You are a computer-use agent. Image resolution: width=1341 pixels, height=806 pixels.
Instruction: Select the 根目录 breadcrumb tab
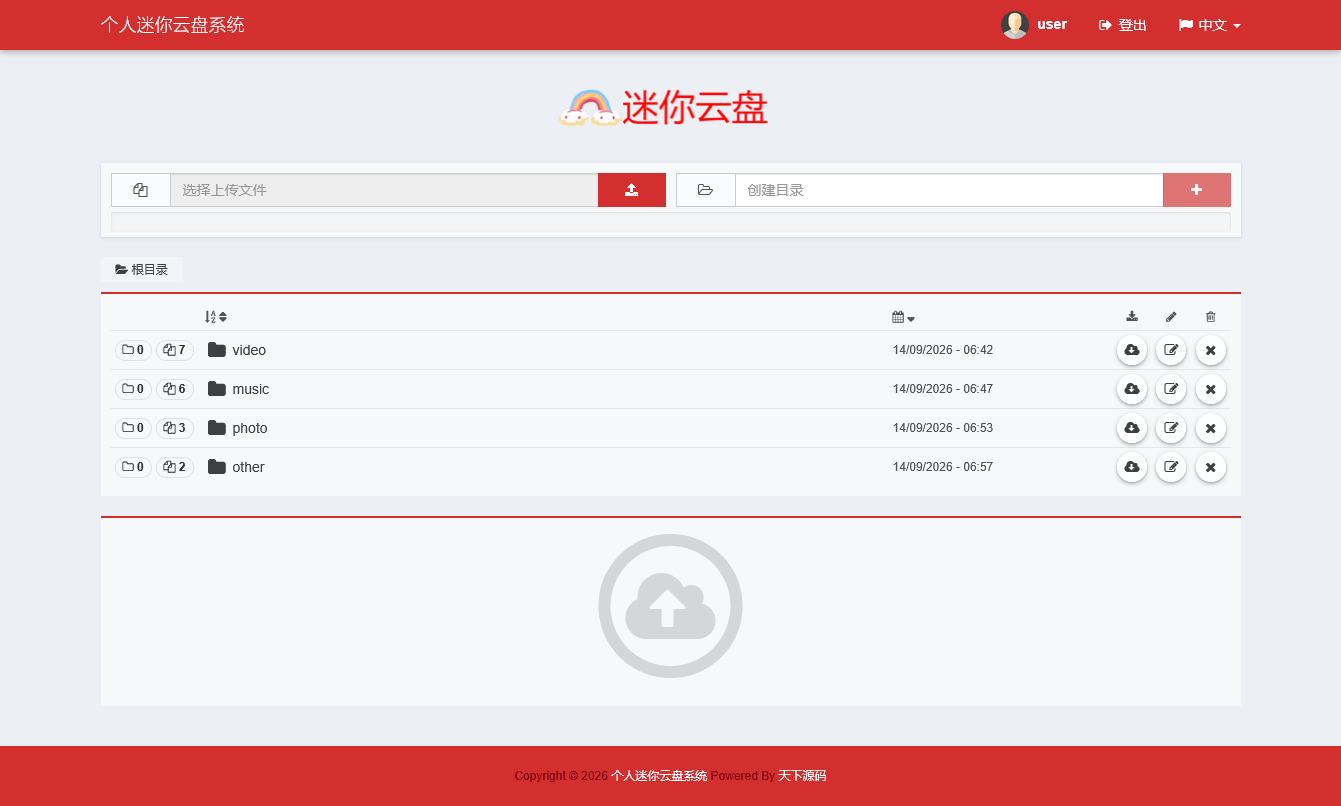142,270
